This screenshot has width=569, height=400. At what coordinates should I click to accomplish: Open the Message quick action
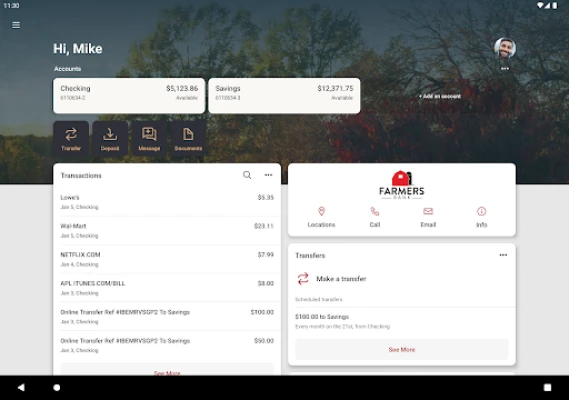pos(149,139)
